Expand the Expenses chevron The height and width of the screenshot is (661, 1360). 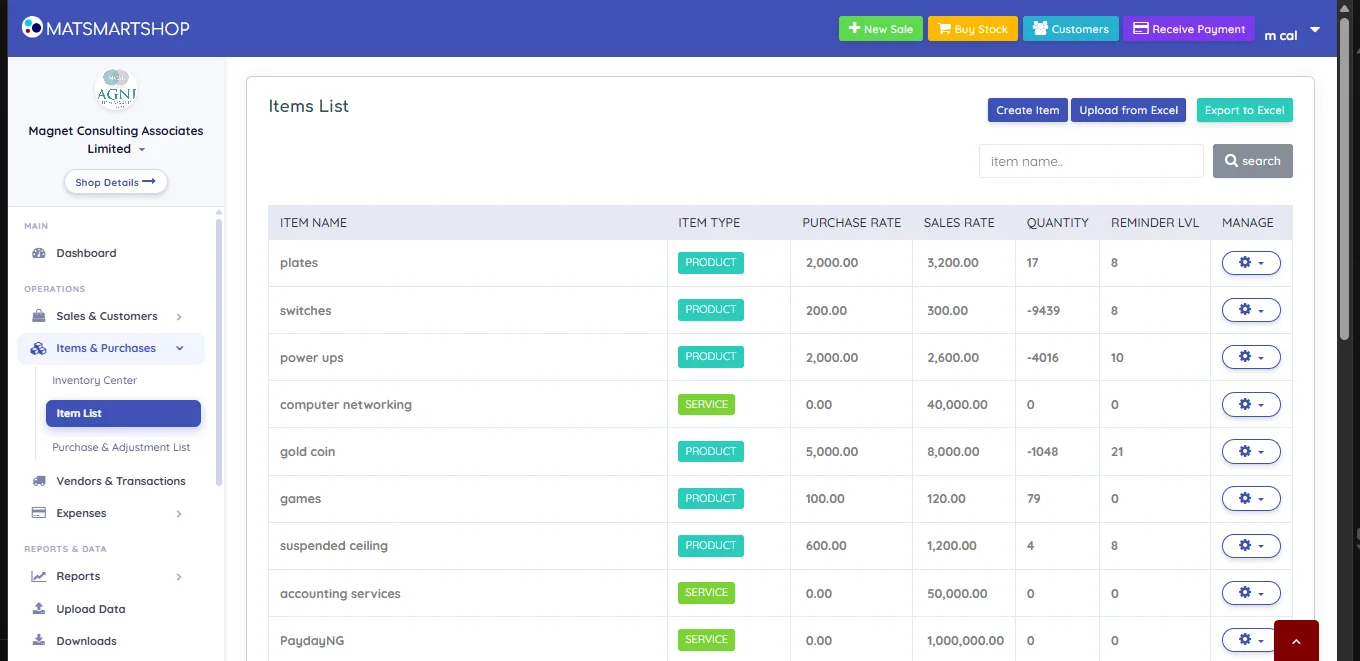tap(179, 514)
